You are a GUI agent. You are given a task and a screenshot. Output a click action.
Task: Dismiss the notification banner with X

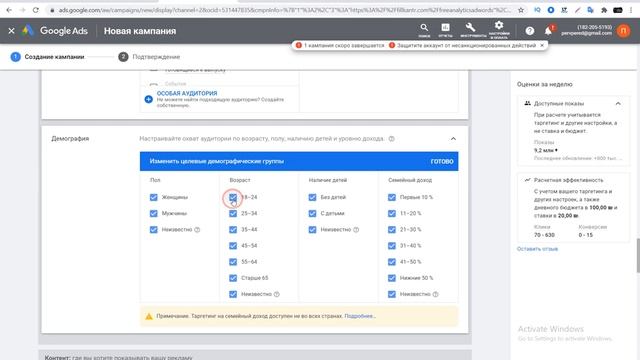tap(542, 45)
